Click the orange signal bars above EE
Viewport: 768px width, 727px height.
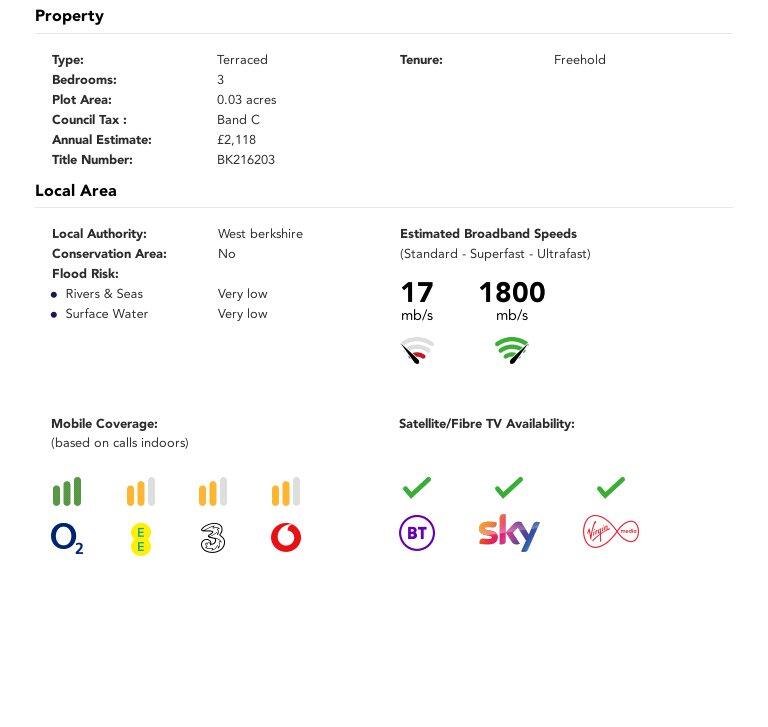click(x=140, y=492)
